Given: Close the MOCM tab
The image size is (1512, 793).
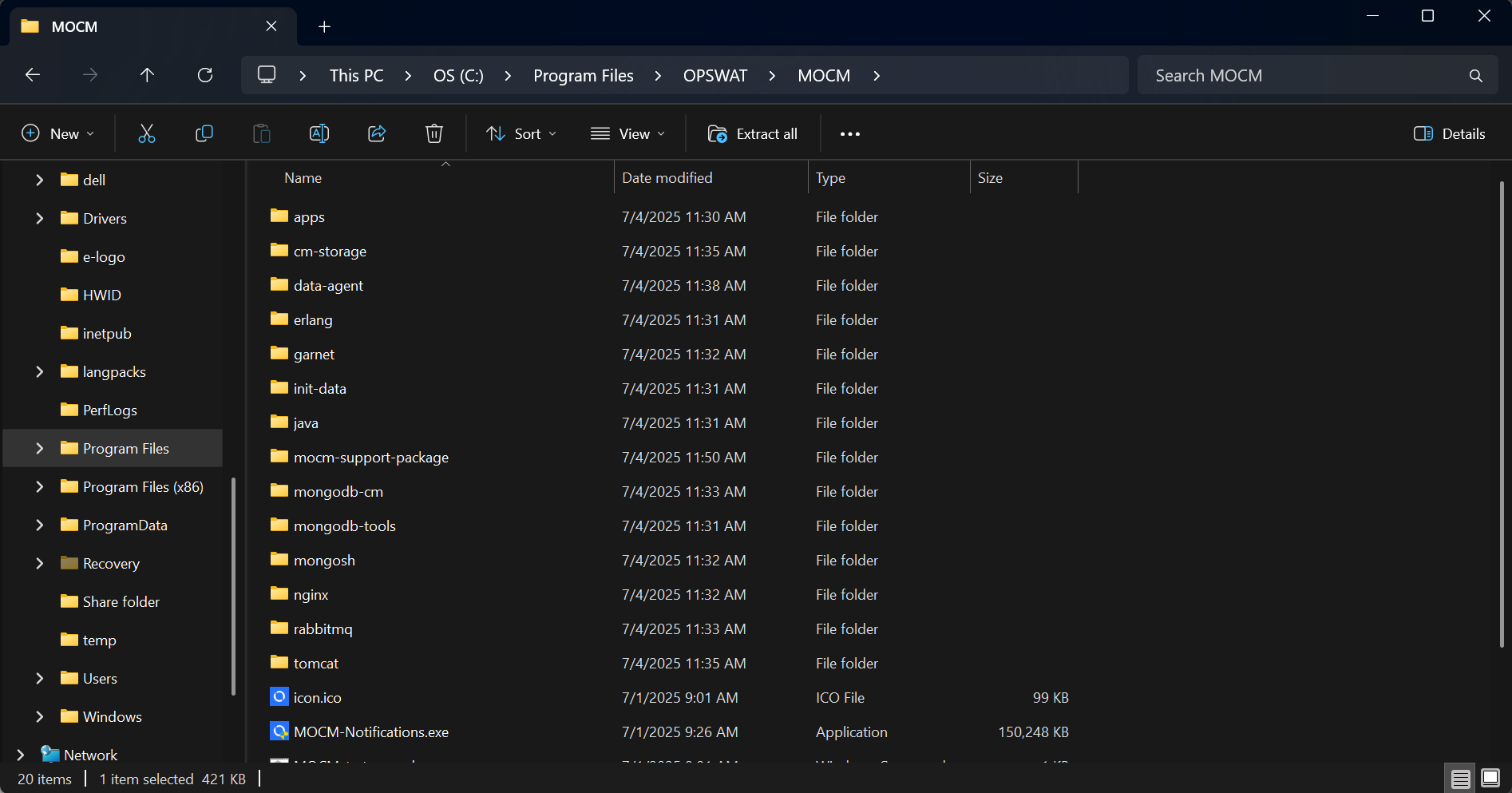Looking at the screenshot, I should click(x=271, y=26).
